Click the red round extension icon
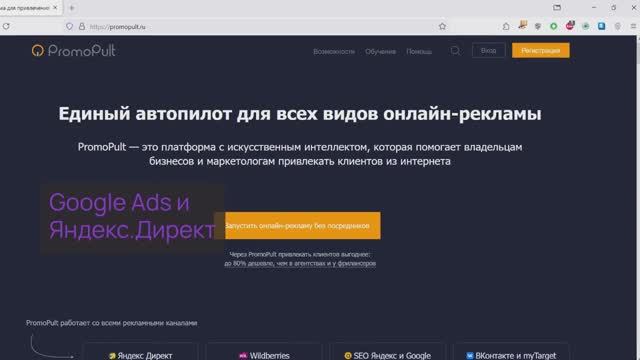The width and height of the screenshot is (640, 360). point(570,26)
